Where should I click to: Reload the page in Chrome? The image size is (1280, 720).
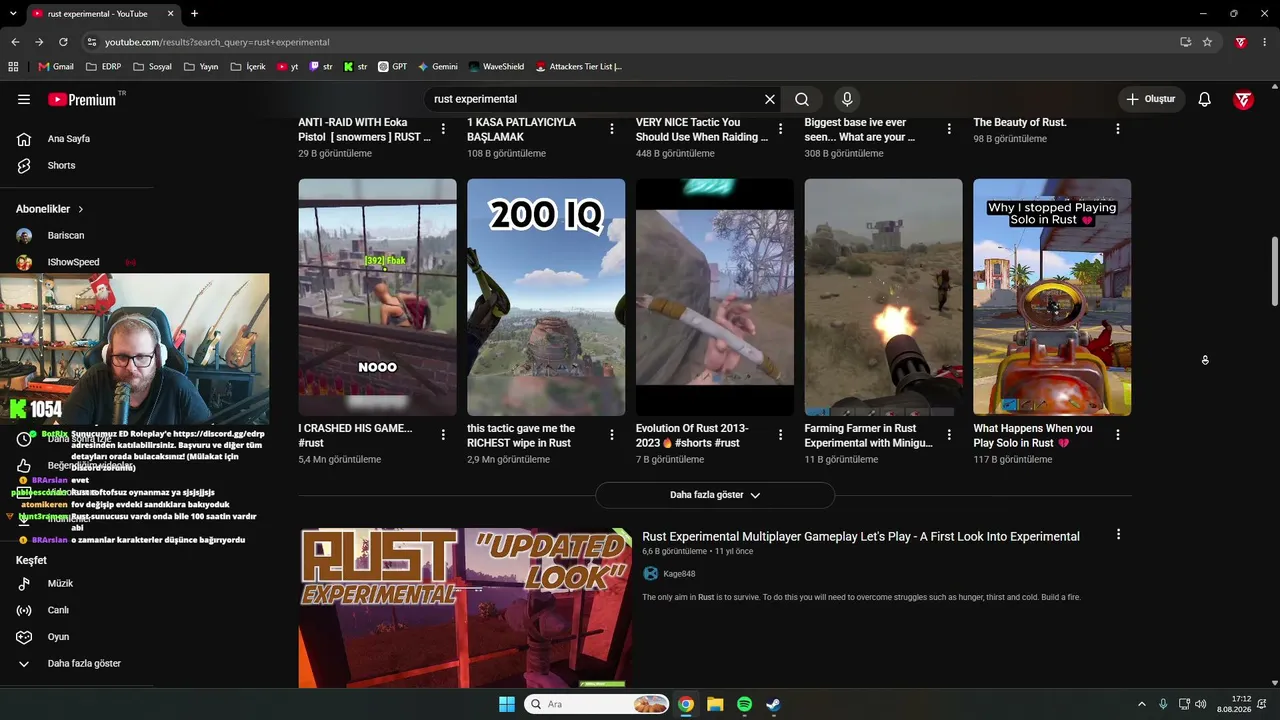[x=63, y=42]
